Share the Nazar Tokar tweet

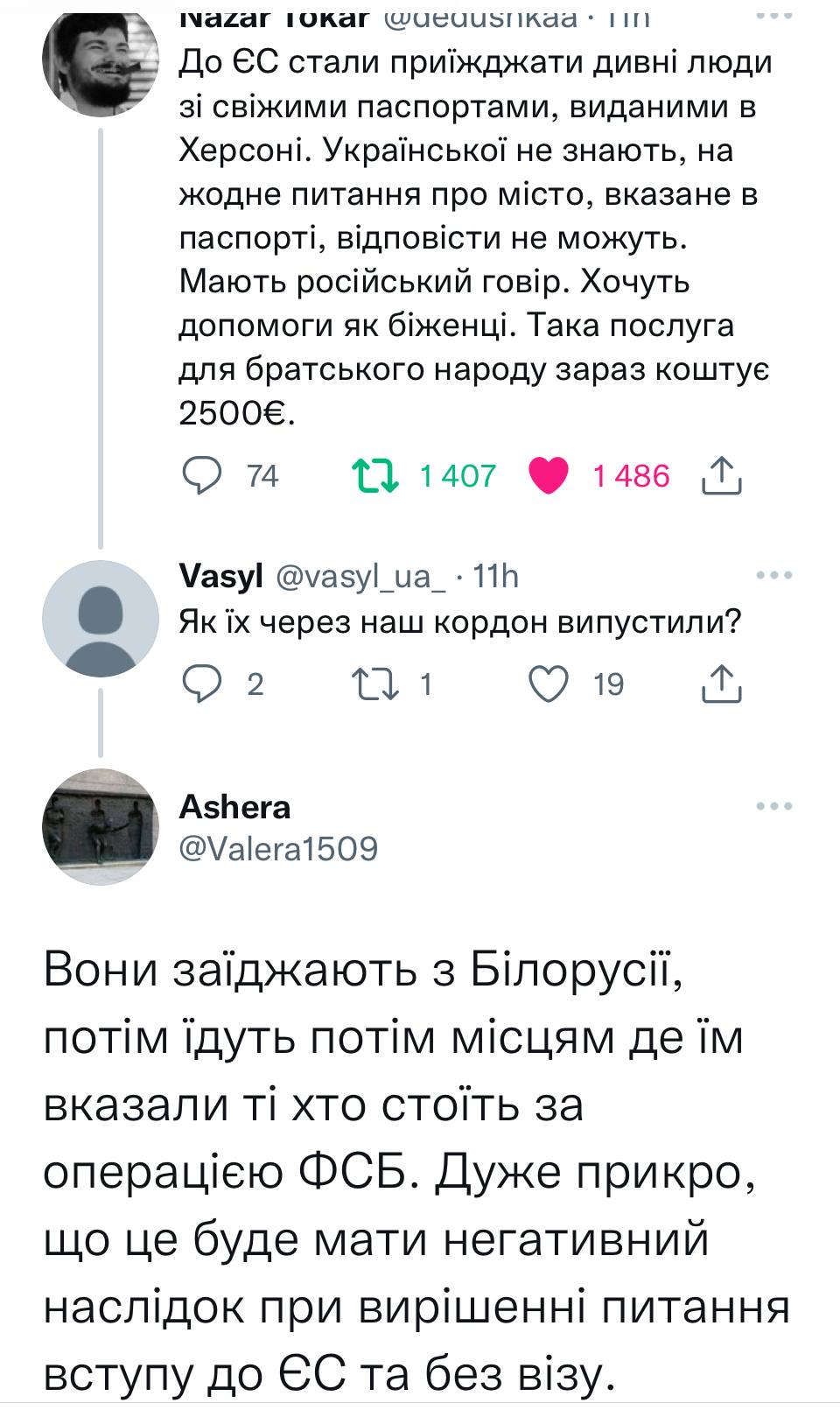(x=723, y=475)
